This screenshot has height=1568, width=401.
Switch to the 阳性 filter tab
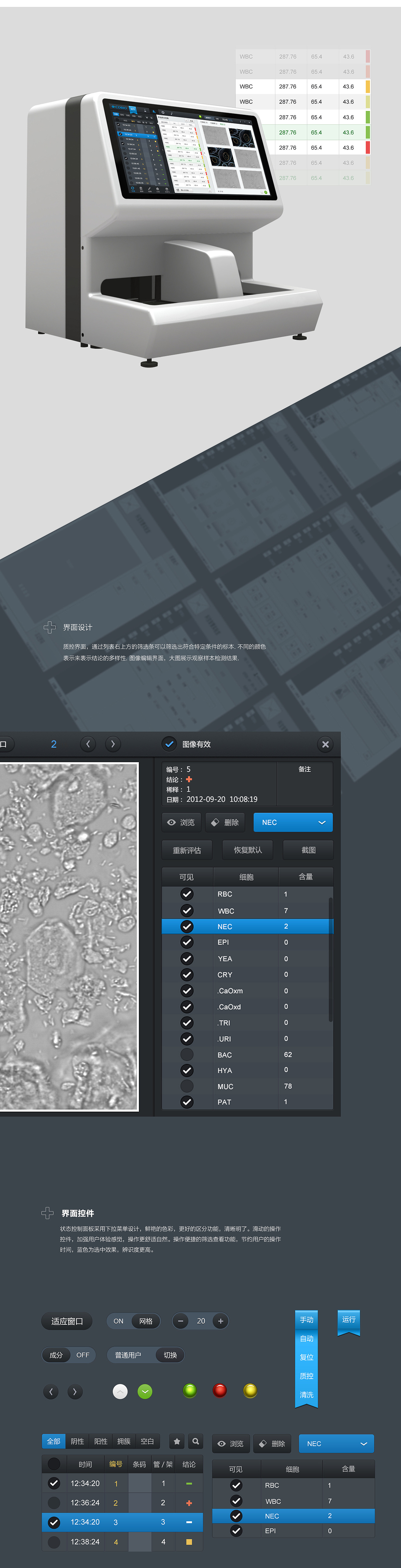[x=101, y=1441]
